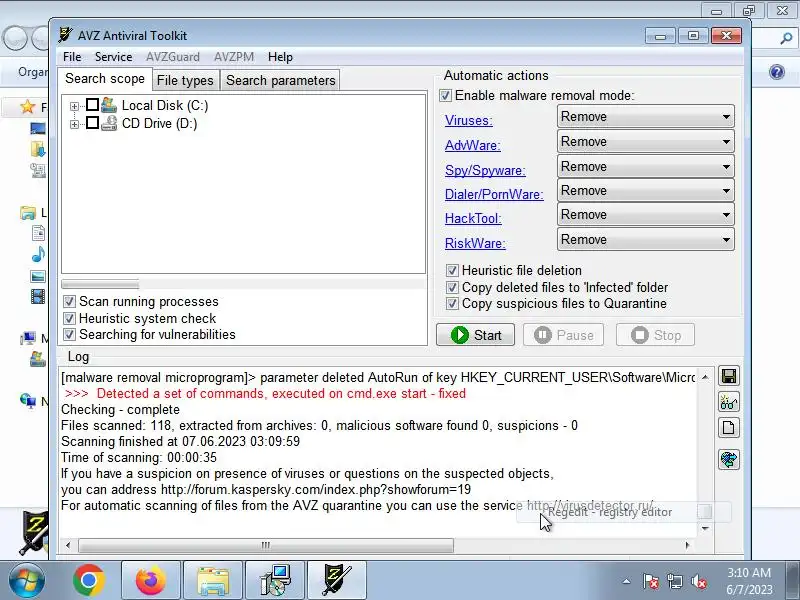This screenshot has height=600, width=800.
Task: Open the File menu
Action: pos(72,57)
